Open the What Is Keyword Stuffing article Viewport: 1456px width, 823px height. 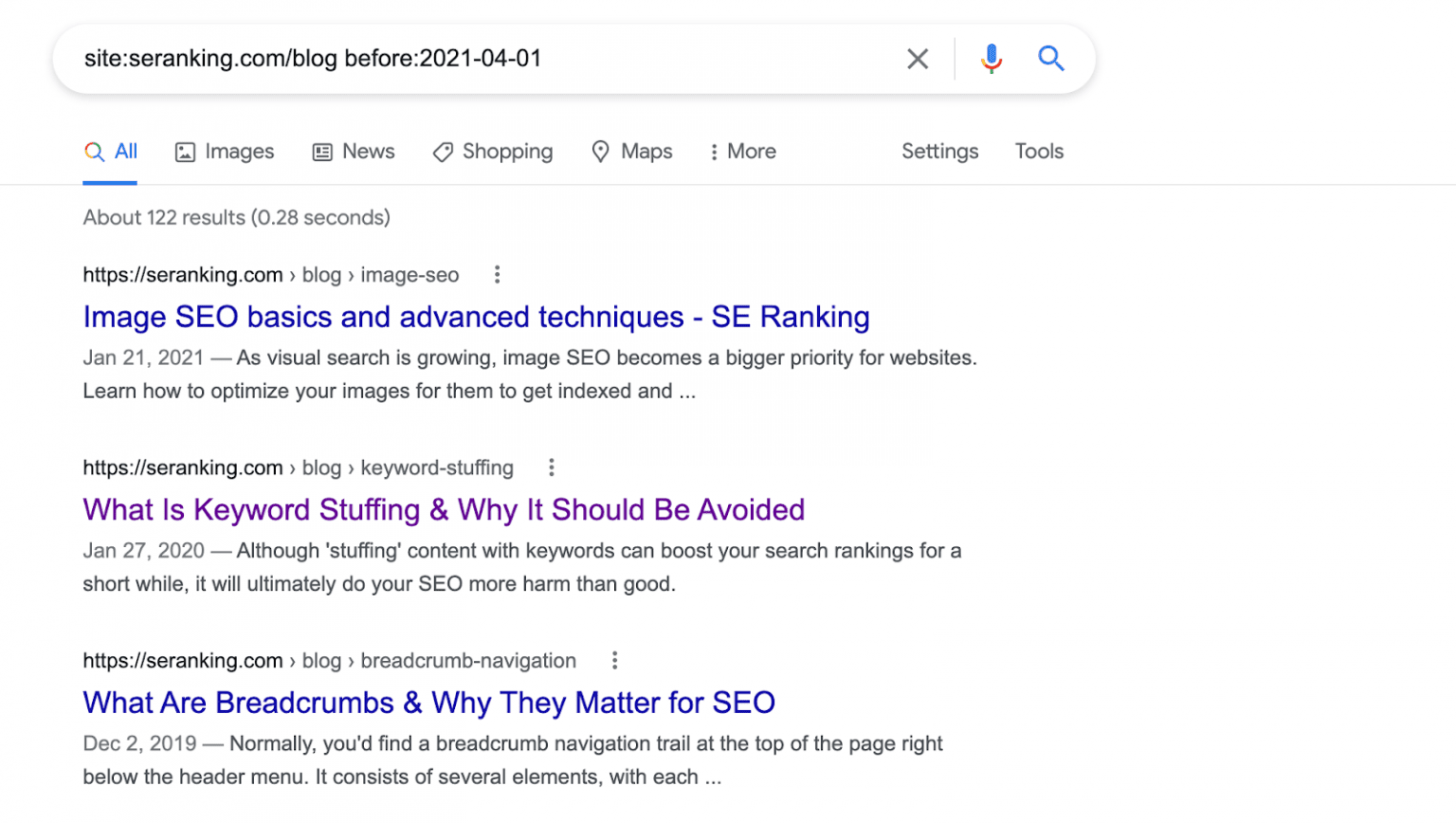coord(444,509)
